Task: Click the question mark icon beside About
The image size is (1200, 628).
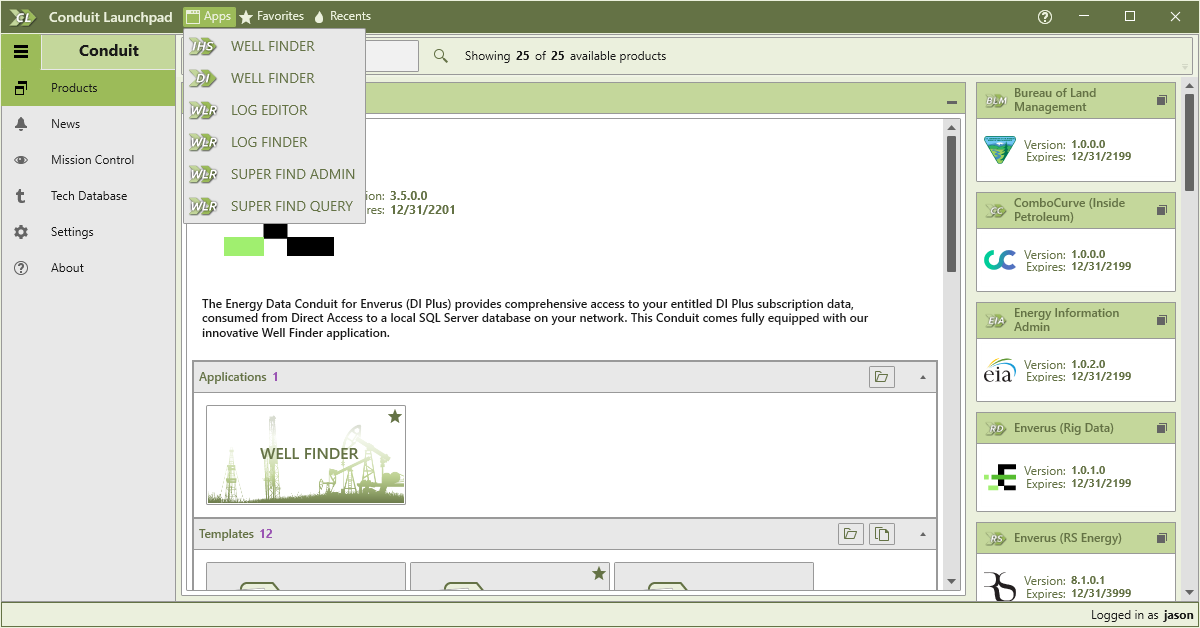Action: click(21, 268)
